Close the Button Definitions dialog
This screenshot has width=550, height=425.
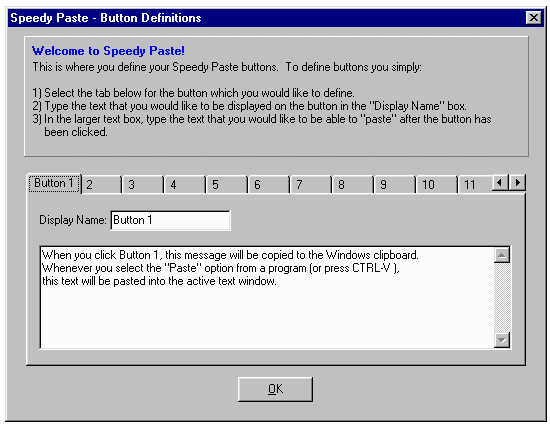[534, 18]
